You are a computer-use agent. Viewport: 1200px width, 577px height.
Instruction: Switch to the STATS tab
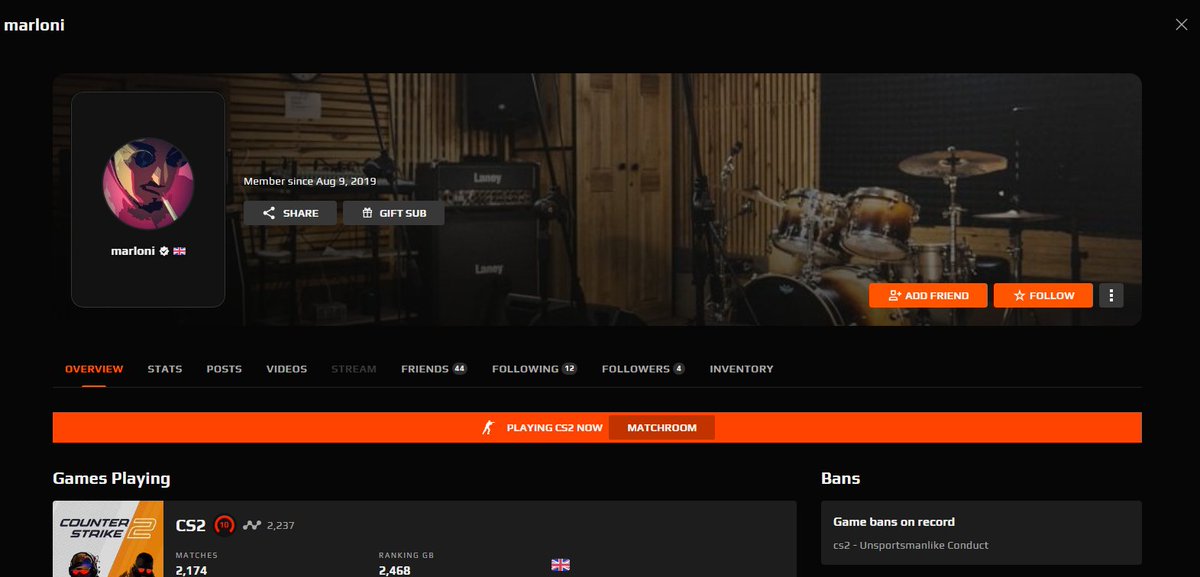165,369
